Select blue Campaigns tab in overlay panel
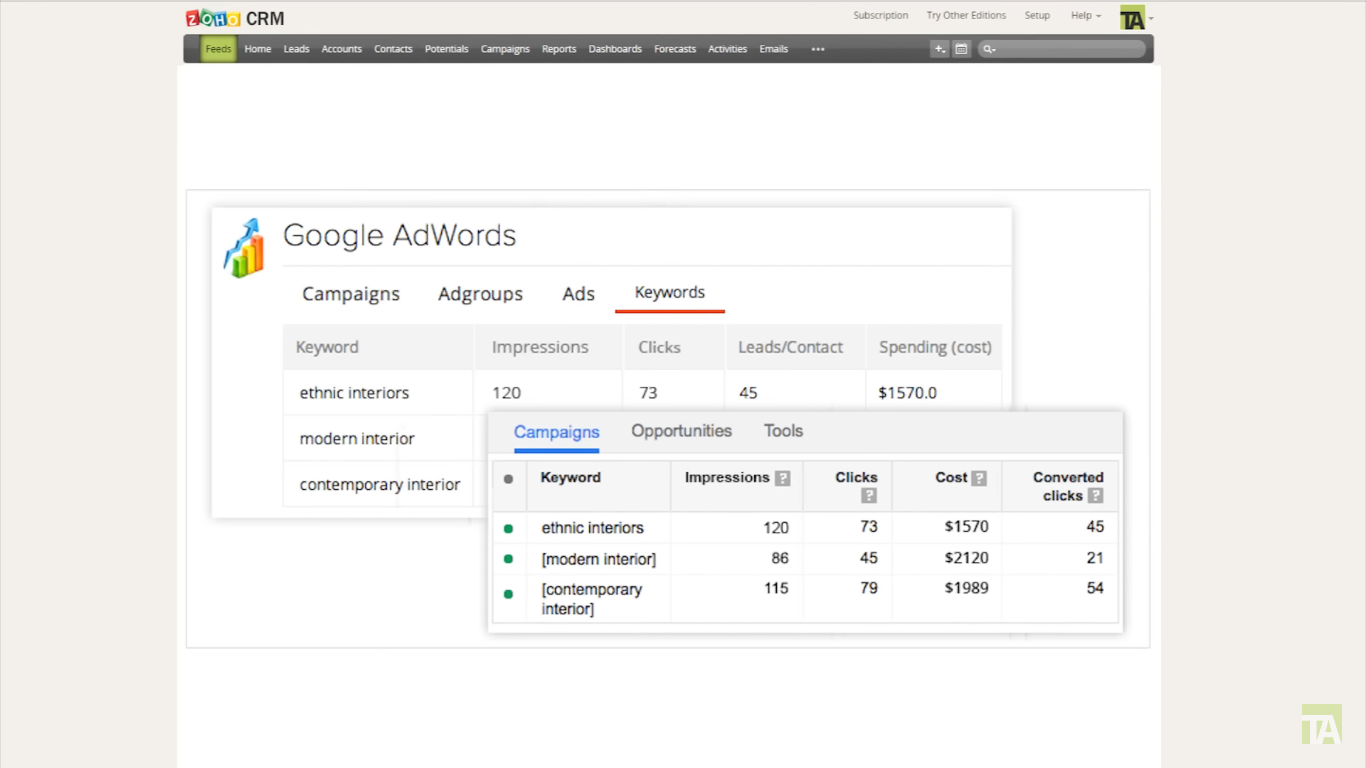 [557, 432]
